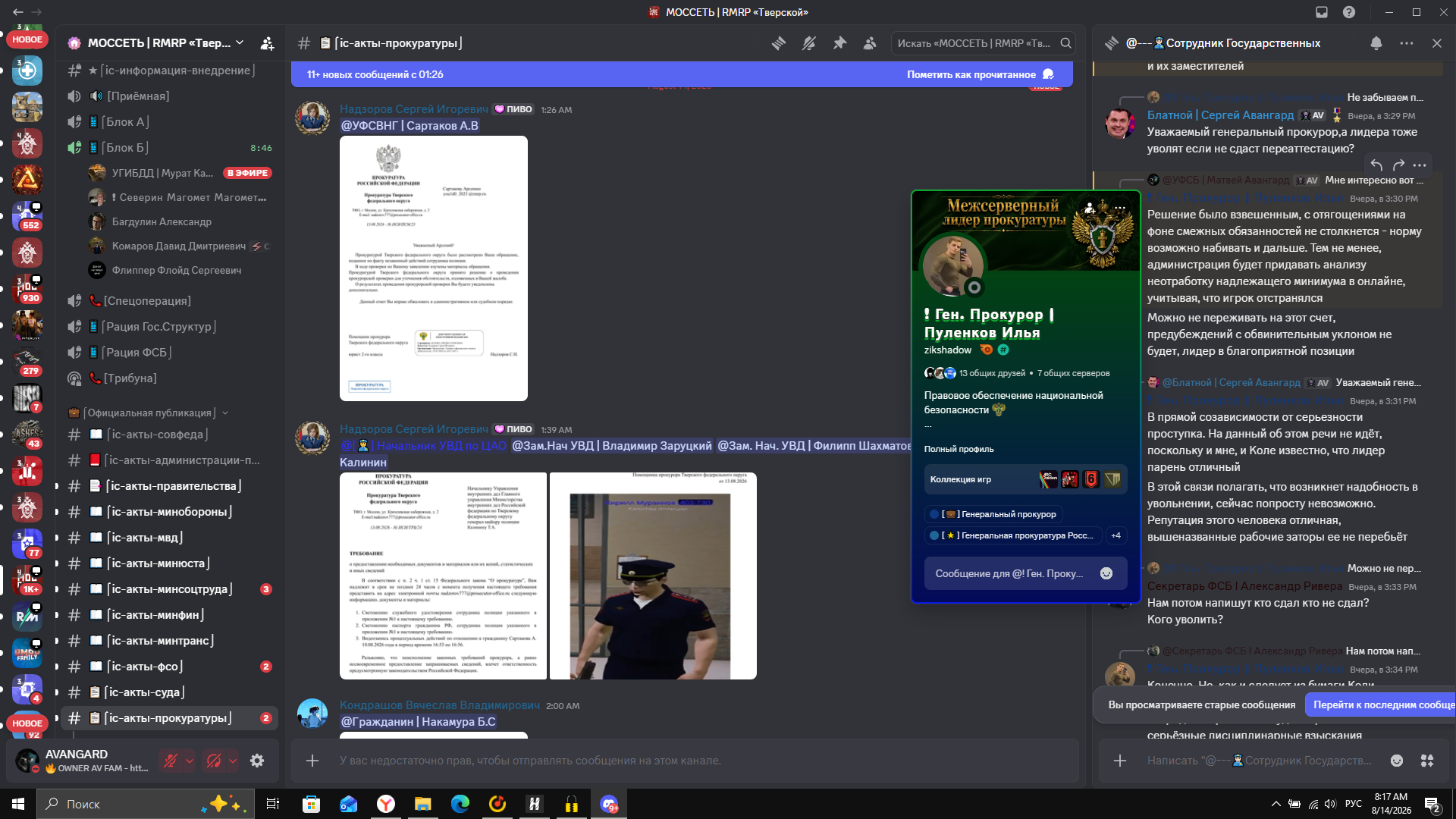Open Windows taskbar search box
The width and height of the screenshot is (1456, 819).
click(146, 804)
